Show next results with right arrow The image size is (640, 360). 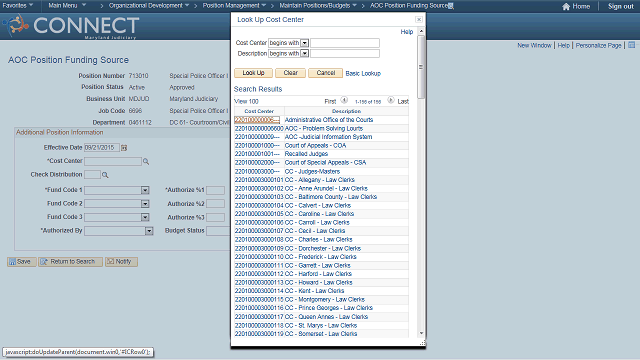(x=391, y=100)
